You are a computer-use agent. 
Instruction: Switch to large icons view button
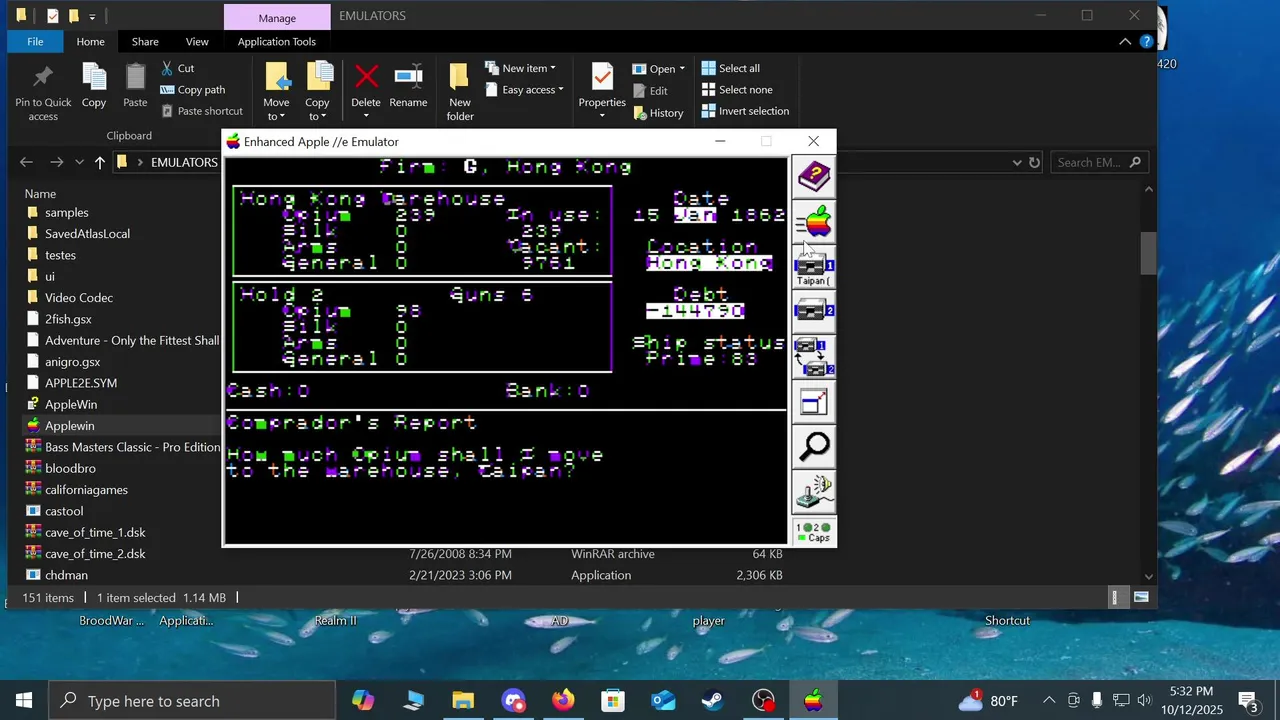pyautogui.click(x=1139, y=597)
